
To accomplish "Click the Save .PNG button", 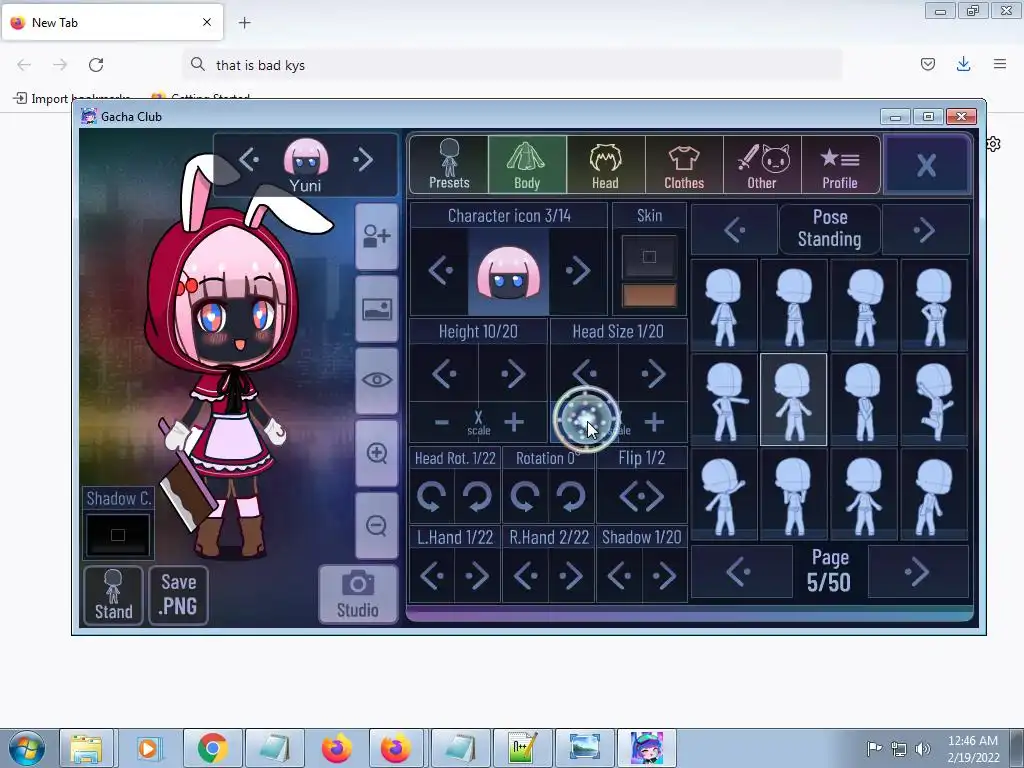I will pyautogui.click(x=178, y=595).
